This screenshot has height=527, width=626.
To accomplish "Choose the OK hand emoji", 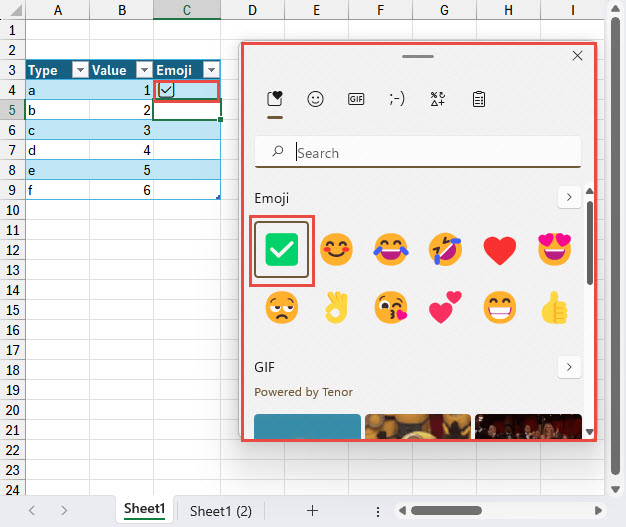I will tap(337, 307).
